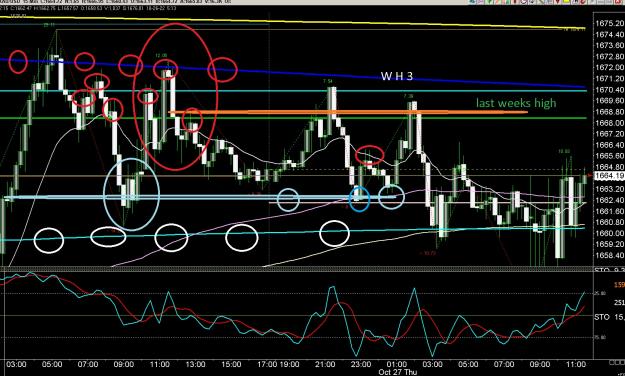Click the 17:00 time axis label
This screenshot has height=376, width=625.
click(x=267, y=364)
